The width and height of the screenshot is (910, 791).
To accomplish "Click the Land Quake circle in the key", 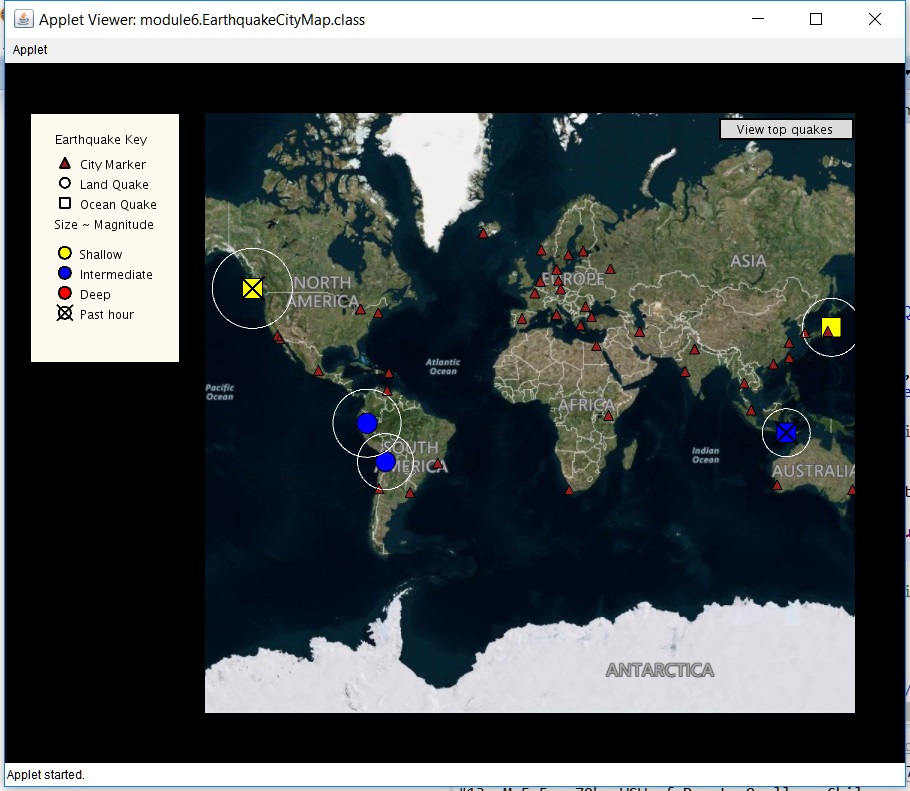I will point(65,183).
